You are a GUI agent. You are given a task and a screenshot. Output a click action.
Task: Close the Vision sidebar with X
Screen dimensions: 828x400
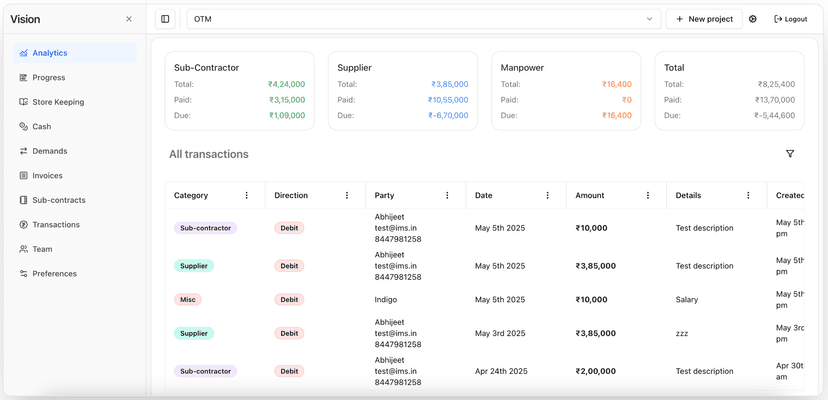pos(129,19)
